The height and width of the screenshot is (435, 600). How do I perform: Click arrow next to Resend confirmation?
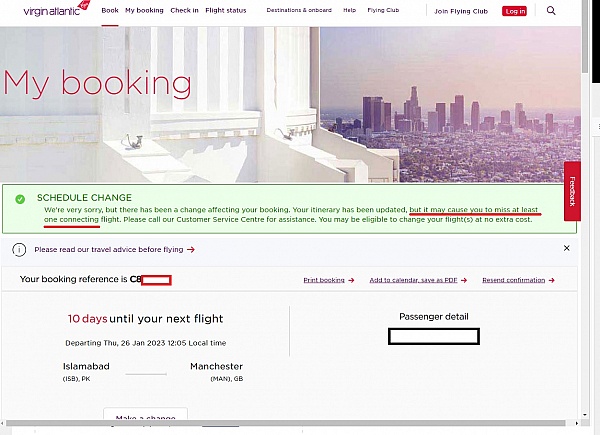pos(551,280)
